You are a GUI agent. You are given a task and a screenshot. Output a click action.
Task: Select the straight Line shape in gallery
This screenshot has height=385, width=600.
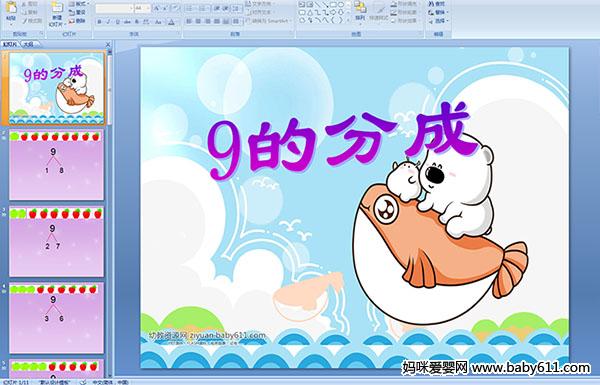click(318, 5)
